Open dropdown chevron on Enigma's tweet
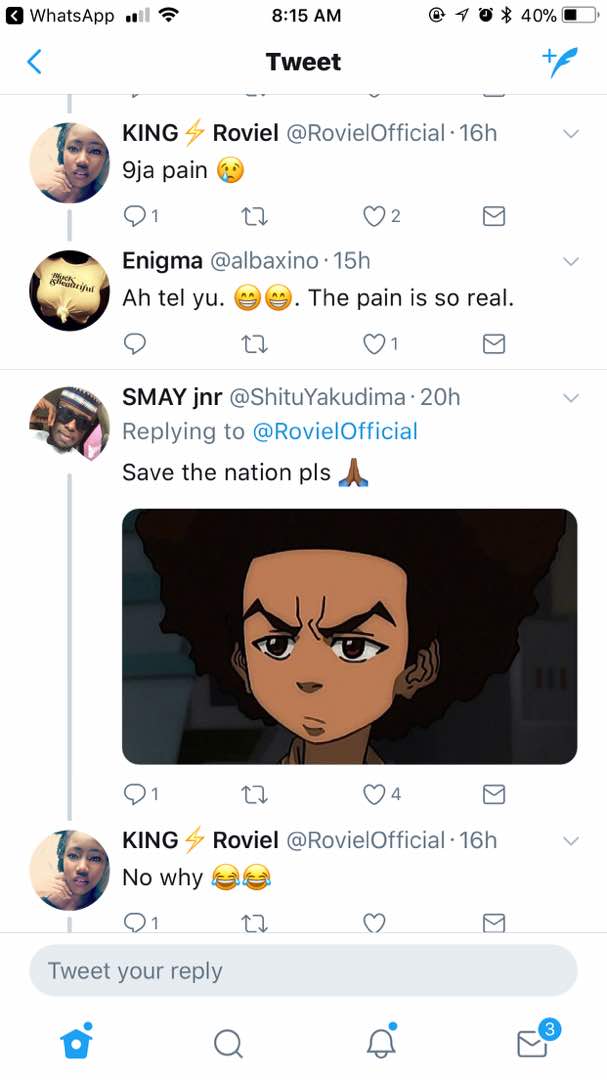The width and height of the screenshot is (607, 1080). (571, 262)
